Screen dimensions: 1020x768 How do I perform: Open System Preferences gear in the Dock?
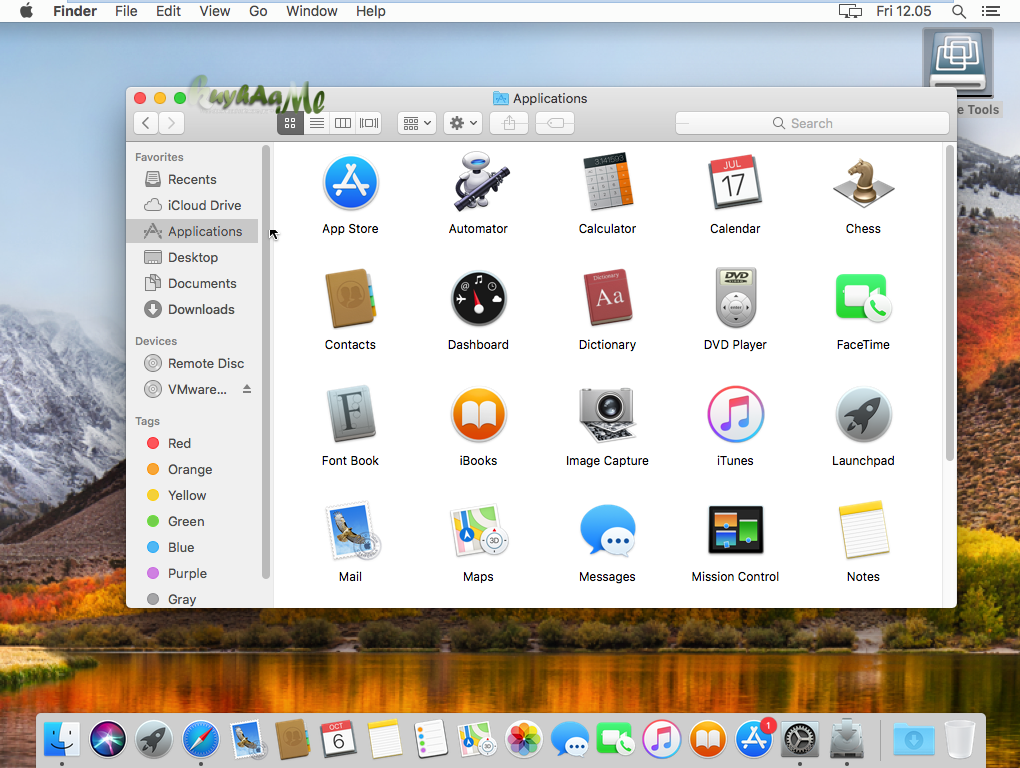click(x=799, y=739)
